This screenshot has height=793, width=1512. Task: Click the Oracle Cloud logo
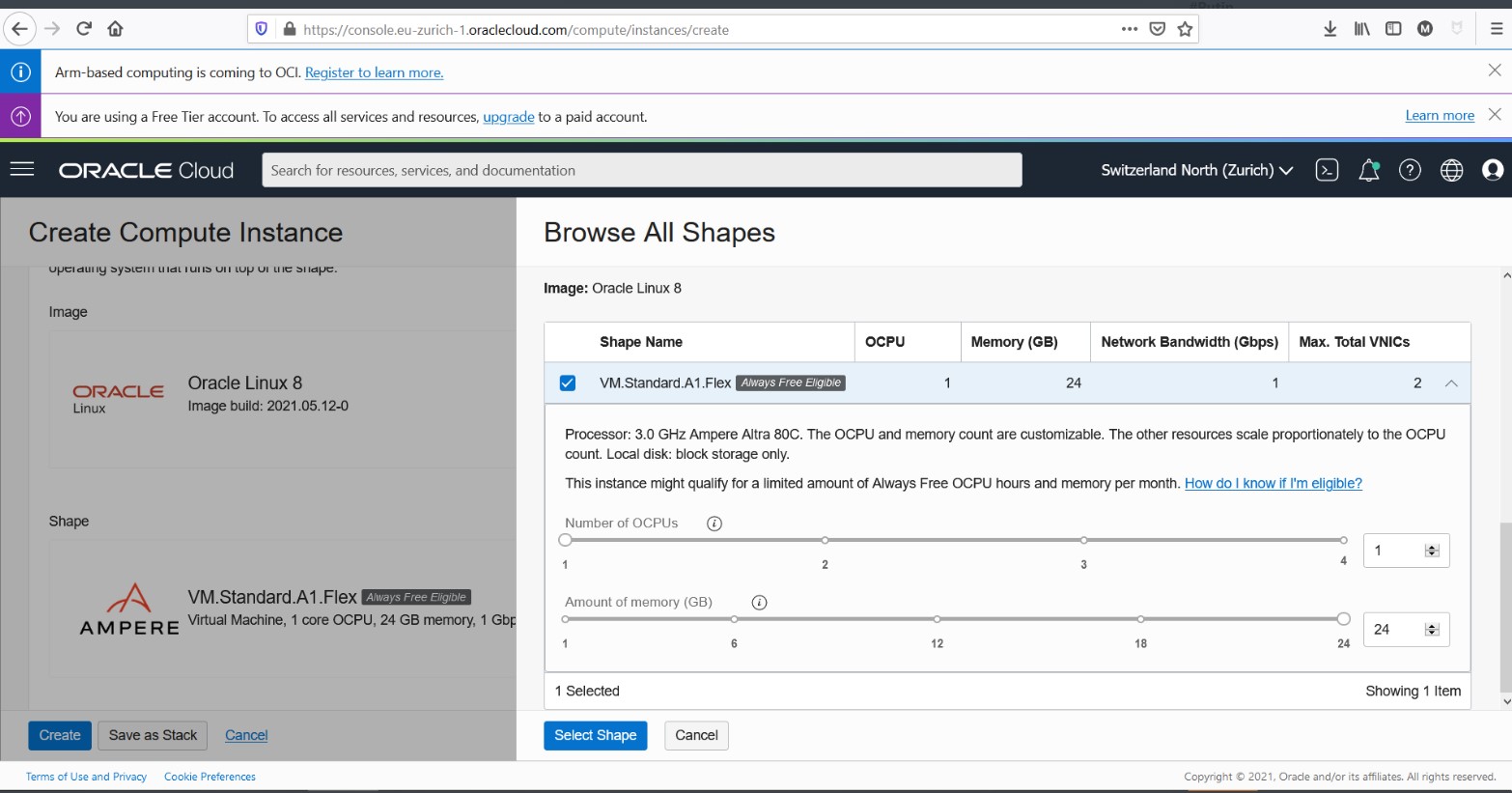(147, 170)
